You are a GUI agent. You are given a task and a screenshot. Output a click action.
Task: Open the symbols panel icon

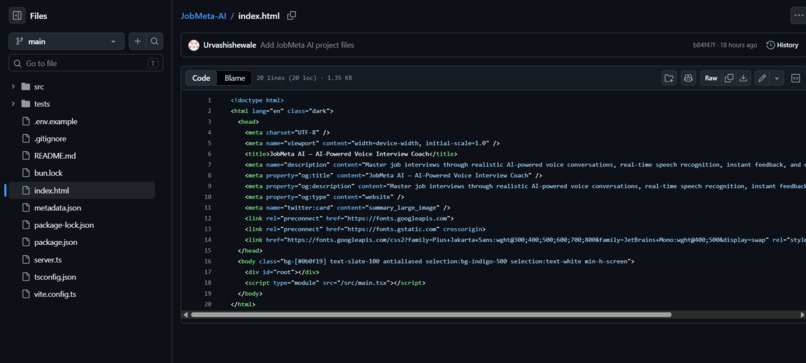795,78
